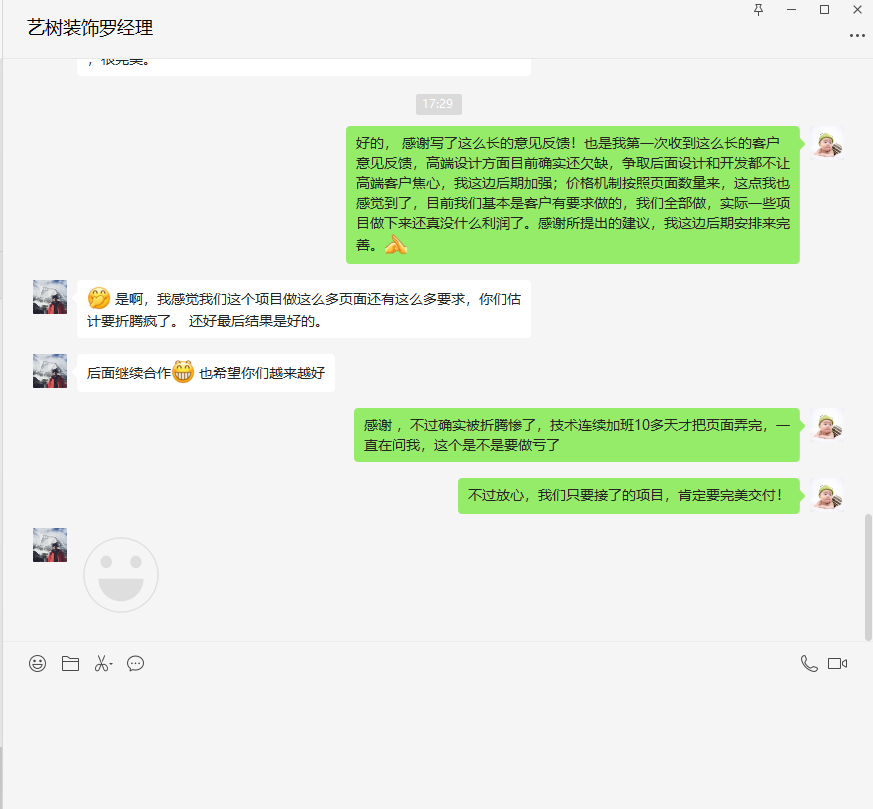Click the chat title 艺树装饰罗经理

tap(91, 28)
